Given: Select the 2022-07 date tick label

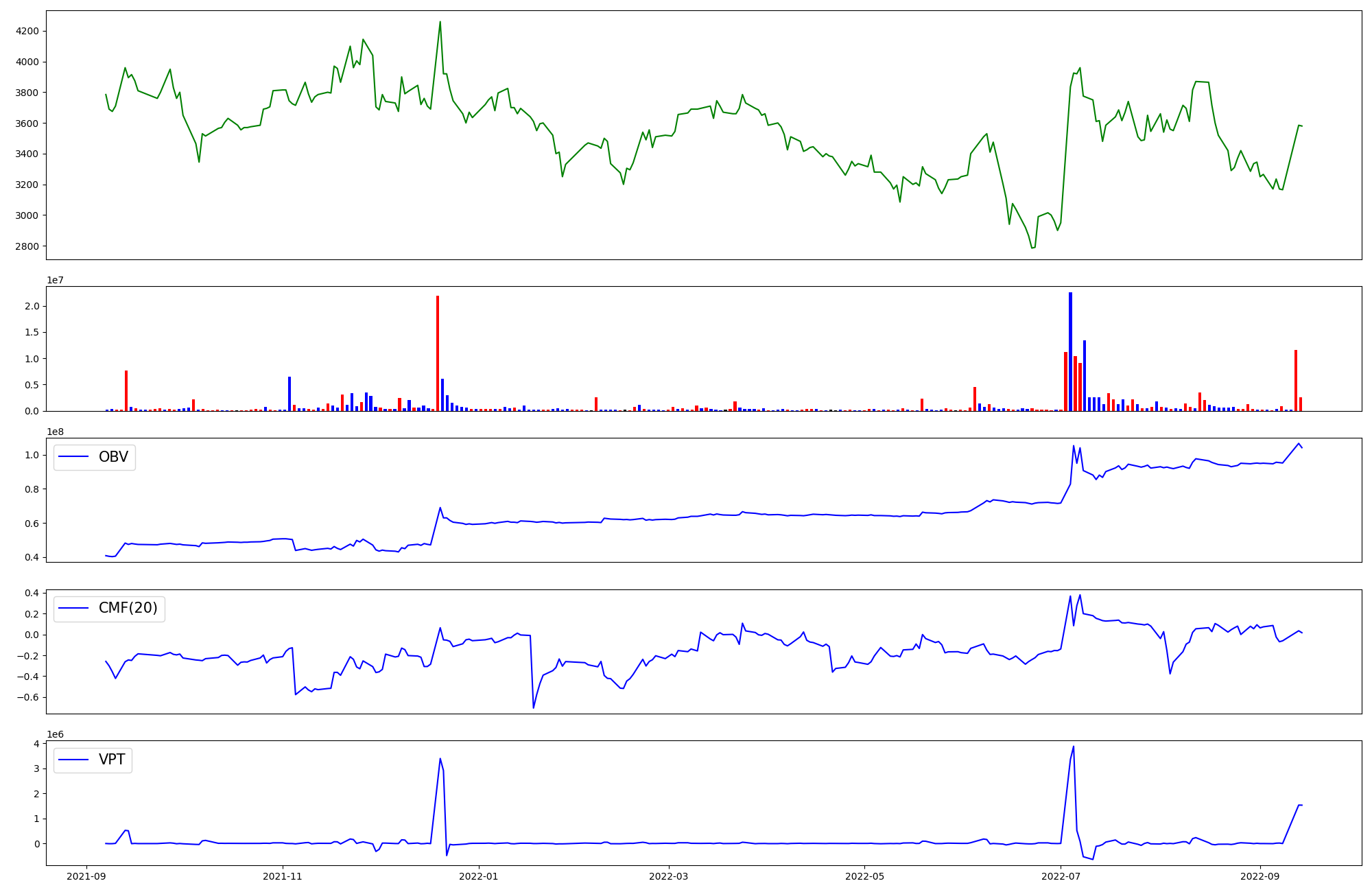Looking at the screenshot, I should click(x=1061, y=876).
